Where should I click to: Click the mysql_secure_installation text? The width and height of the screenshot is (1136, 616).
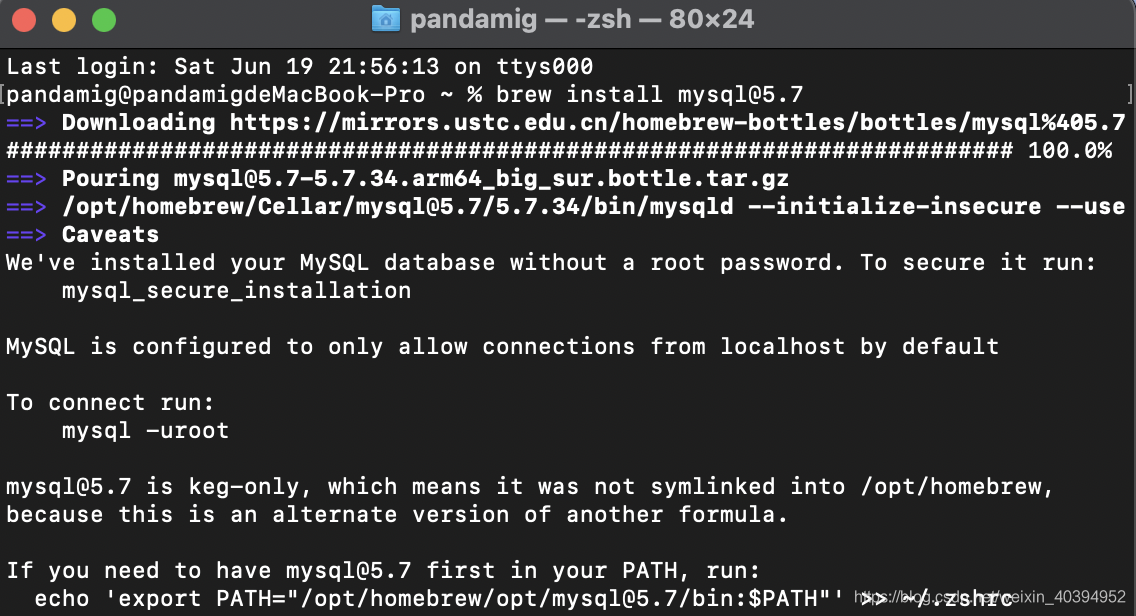tap(236, 290)
